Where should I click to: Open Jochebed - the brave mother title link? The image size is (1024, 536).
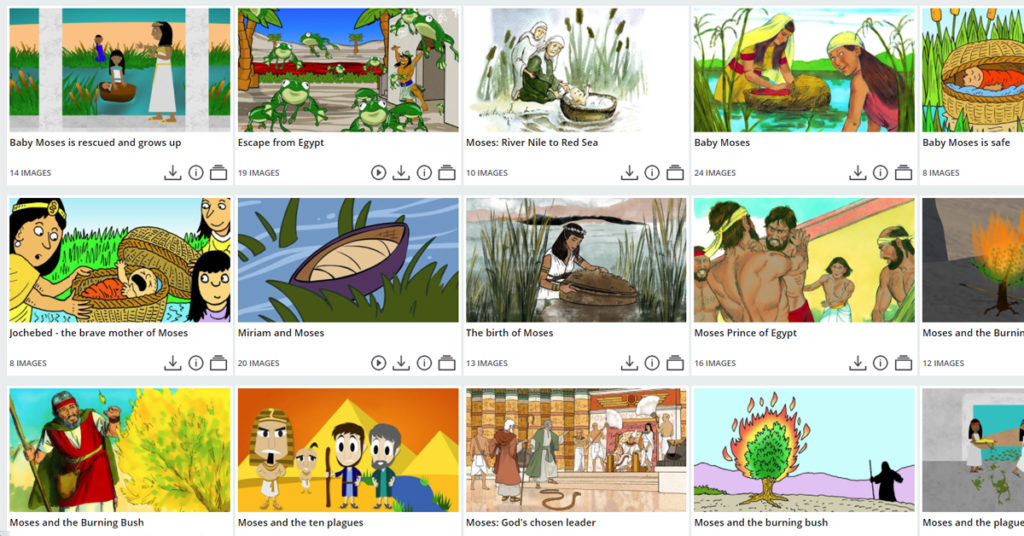(99, 332)
